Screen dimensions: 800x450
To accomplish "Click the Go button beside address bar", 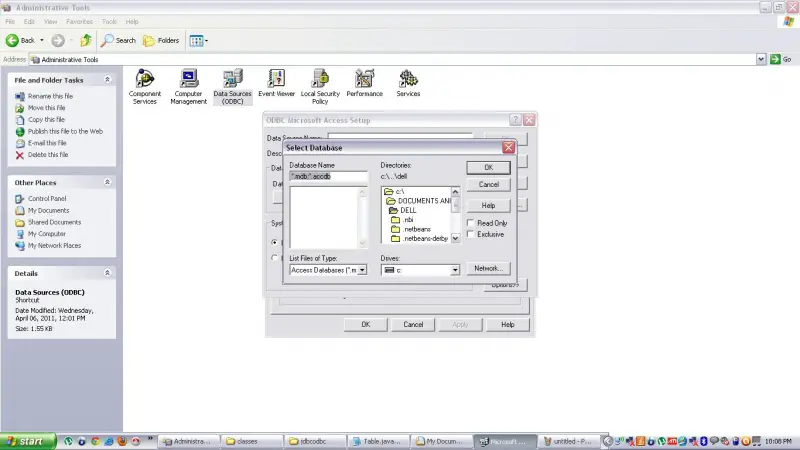I will point(781,59).
